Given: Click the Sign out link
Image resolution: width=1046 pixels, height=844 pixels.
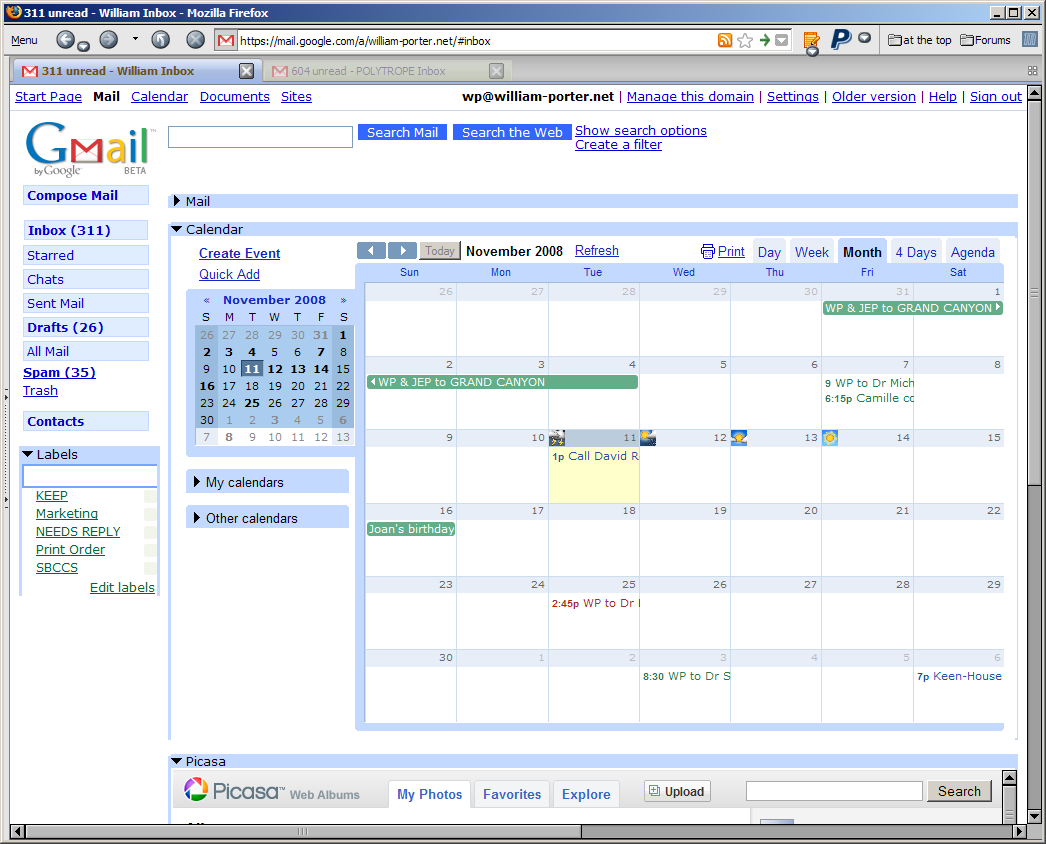Looking at the screenshot, I should (995, 97).
